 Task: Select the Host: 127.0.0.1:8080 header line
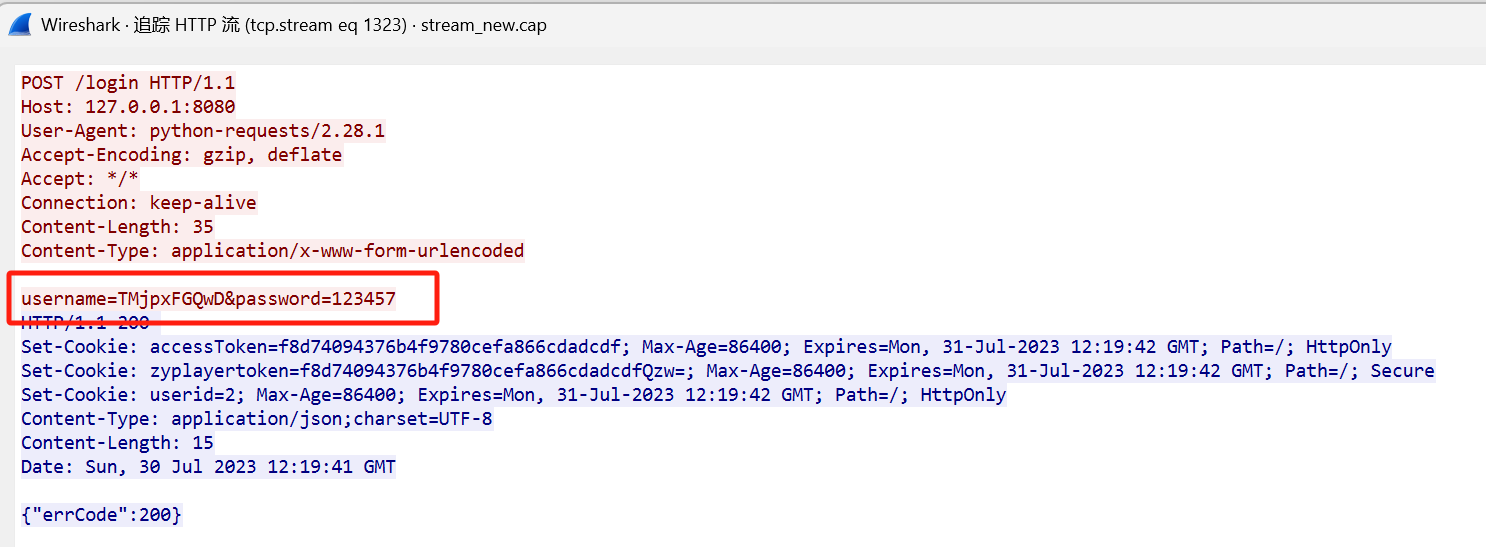(128, 107)
